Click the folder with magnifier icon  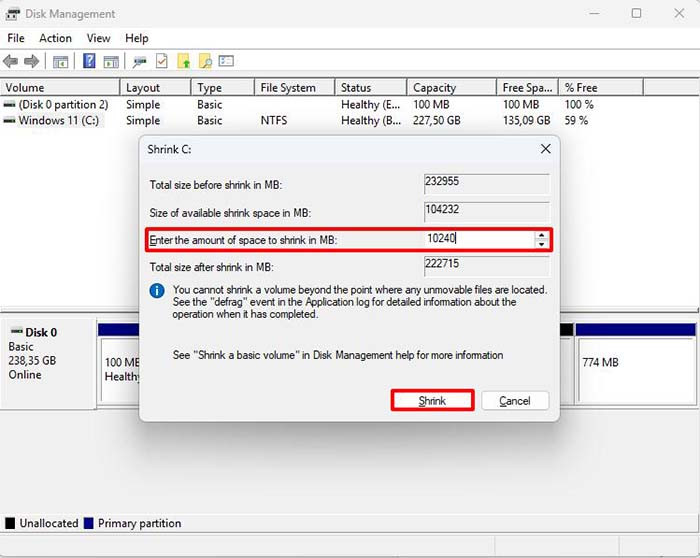[x=205, y=62]
